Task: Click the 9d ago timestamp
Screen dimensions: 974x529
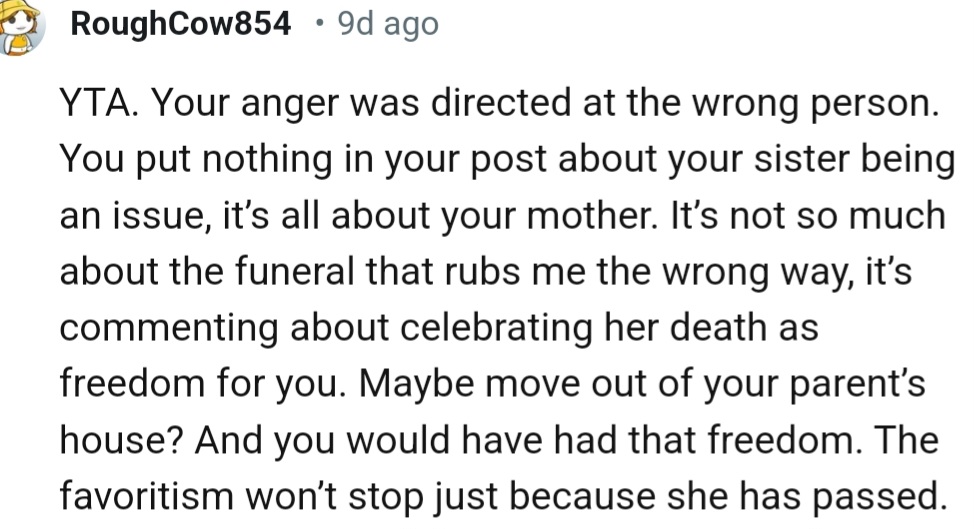Action: pos(388,24)
